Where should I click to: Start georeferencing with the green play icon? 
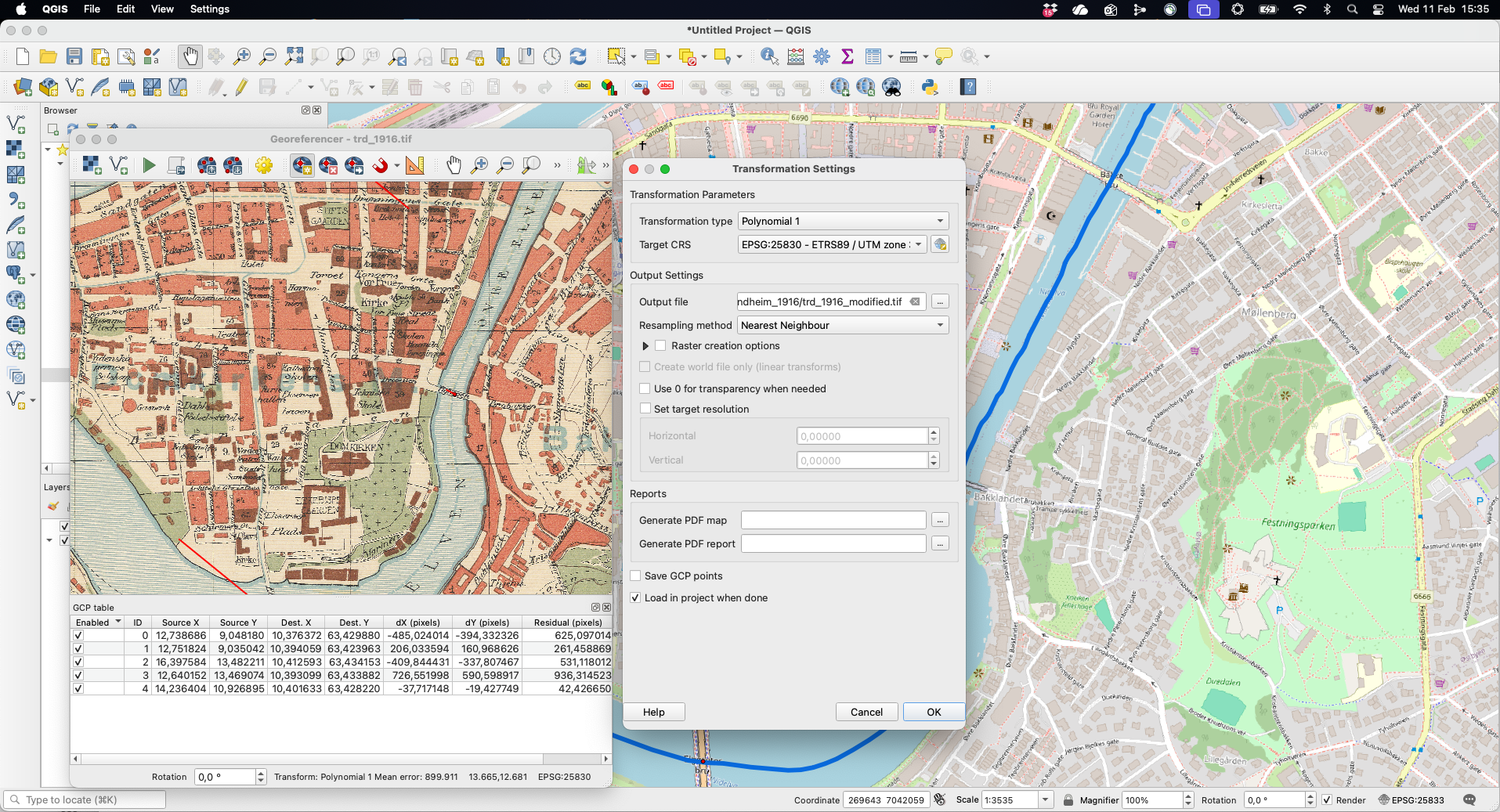click(x=149, y=165)
